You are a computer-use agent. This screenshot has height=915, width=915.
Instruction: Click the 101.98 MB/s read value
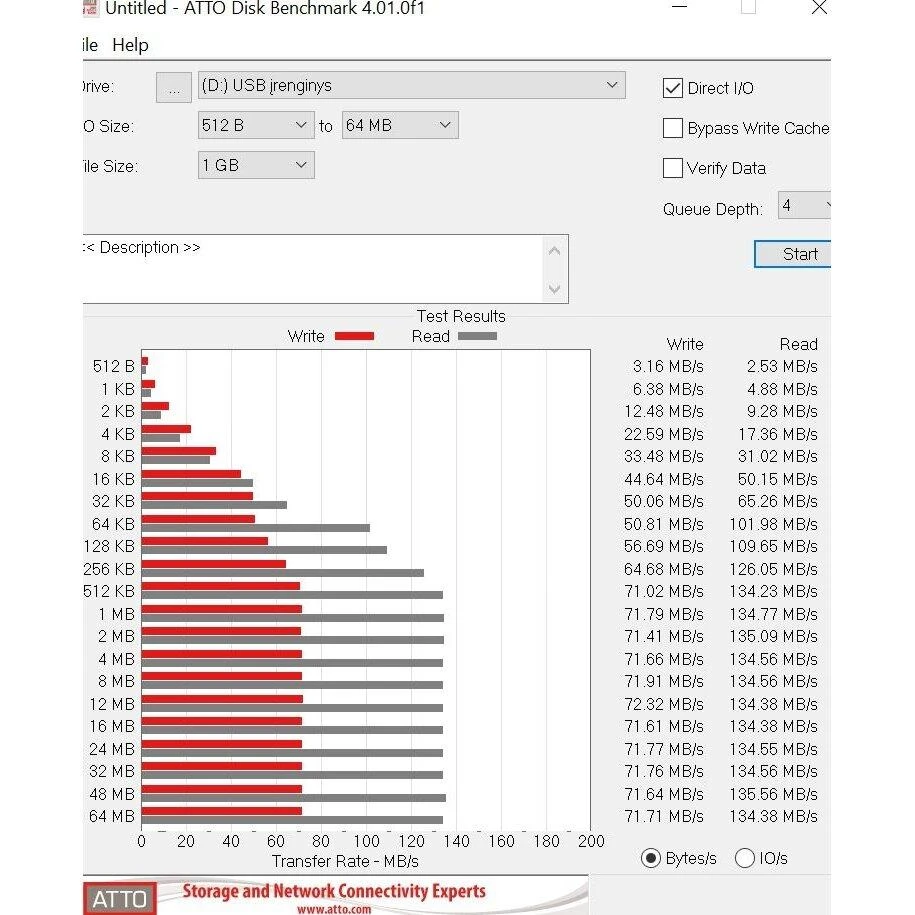773,524
